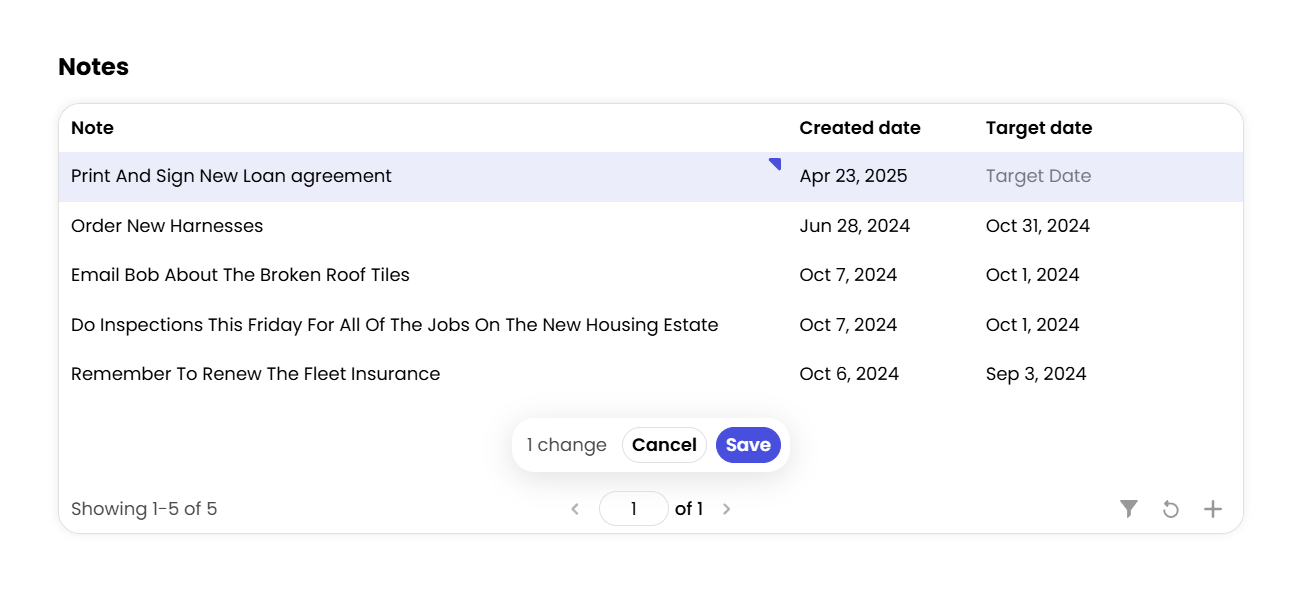Image resolution: width=1306 pixels, height=601 pixels.
Task: Cancel the pending change
Action: pyautogui.click(x=664, y=445)
